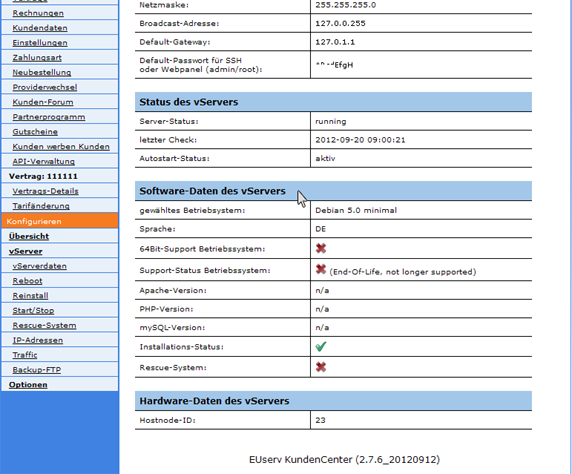572x474 pixels.
Task: Click the Hostnode-ID label
Action: 167,420
